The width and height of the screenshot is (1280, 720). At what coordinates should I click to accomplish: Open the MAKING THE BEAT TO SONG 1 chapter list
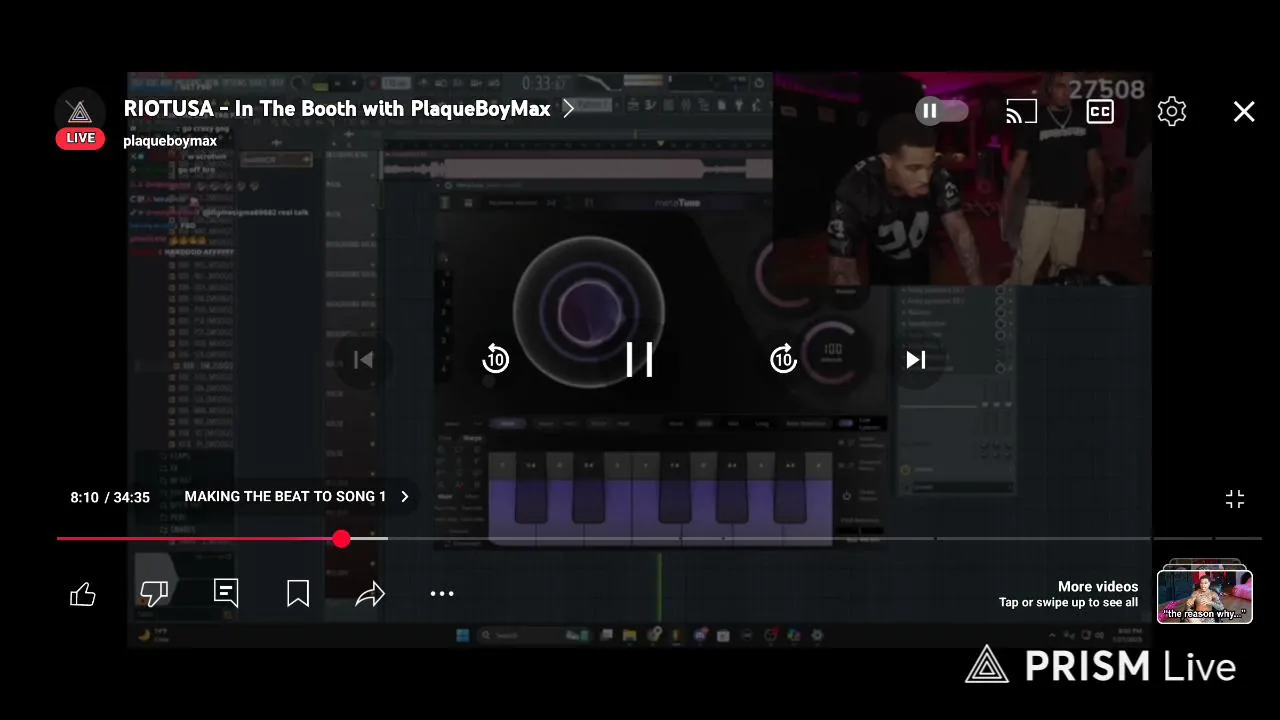[297, 496]
